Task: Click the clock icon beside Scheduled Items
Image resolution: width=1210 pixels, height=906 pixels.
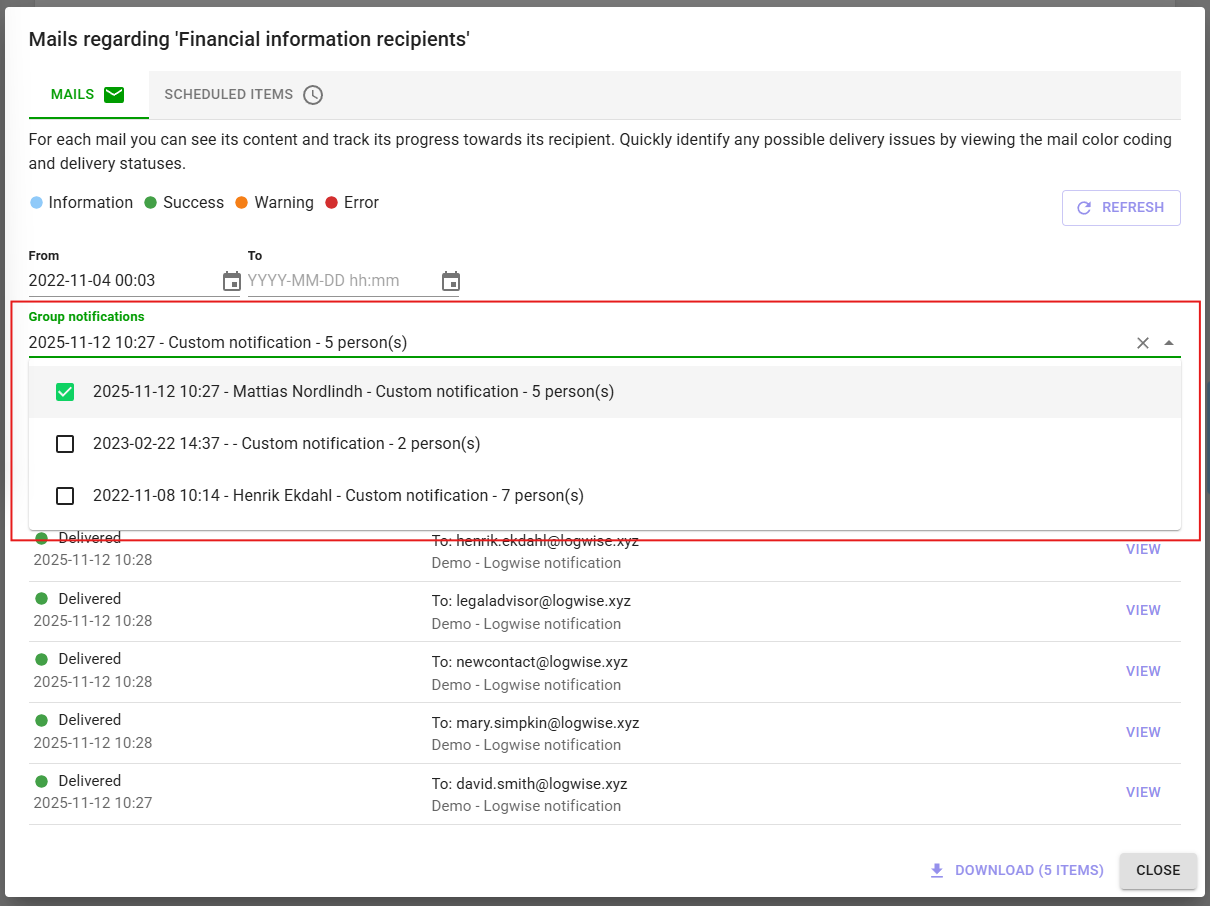Action: (313, 95)
